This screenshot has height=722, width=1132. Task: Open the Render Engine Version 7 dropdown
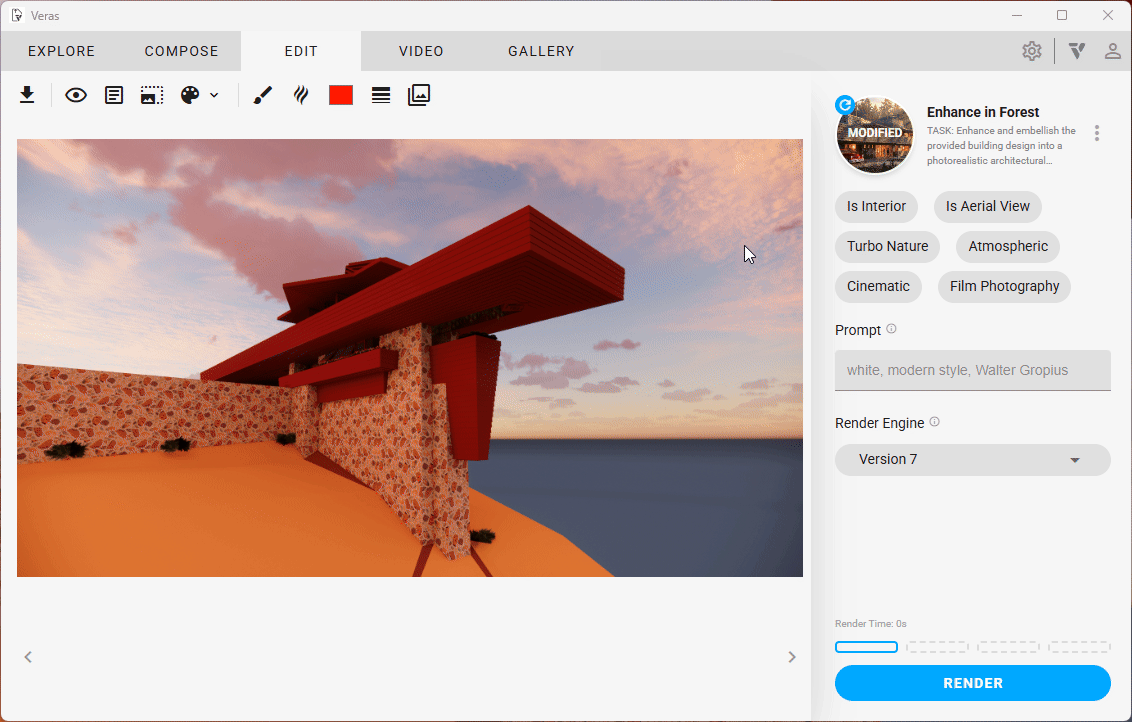click(972, 460)
